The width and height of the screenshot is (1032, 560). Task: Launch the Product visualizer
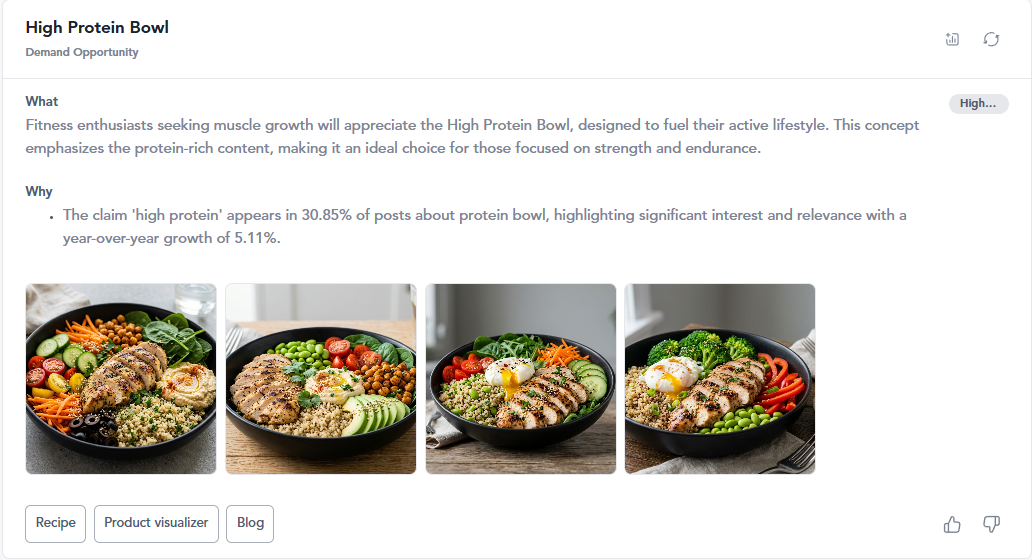[x=156, y=523]
